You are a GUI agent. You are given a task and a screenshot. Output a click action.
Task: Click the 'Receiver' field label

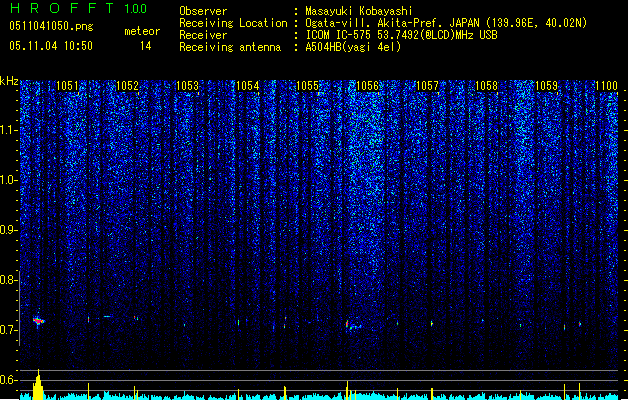[203, 35]
